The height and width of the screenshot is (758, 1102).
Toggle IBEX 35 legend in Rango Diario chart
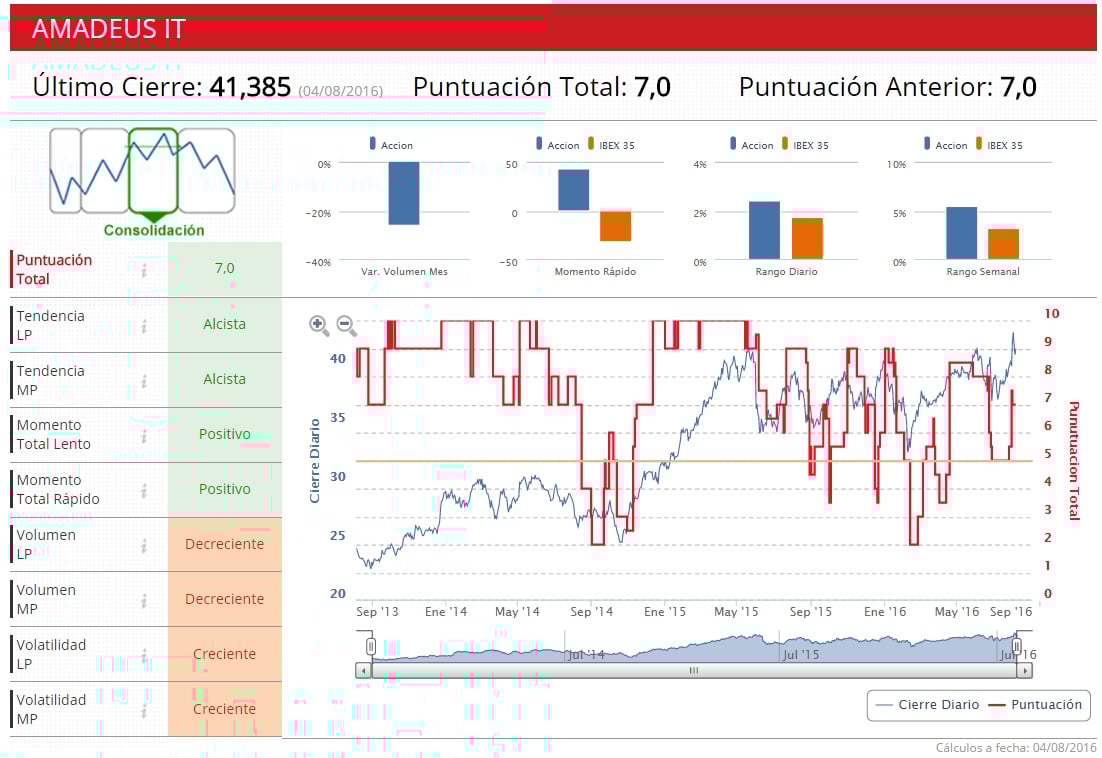(x=805, y=144)
